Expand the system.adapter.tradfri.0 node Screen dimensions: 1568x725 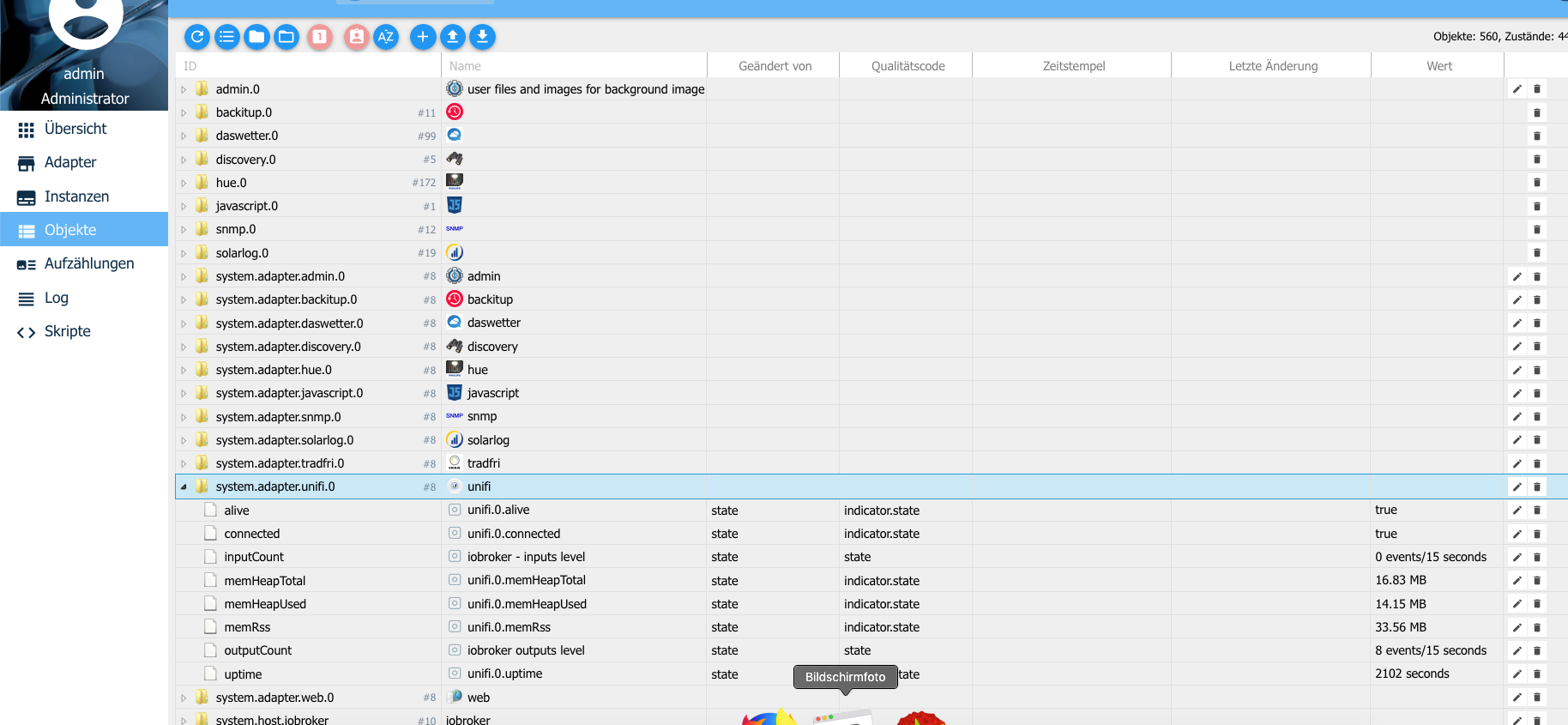tap(184, 463)
